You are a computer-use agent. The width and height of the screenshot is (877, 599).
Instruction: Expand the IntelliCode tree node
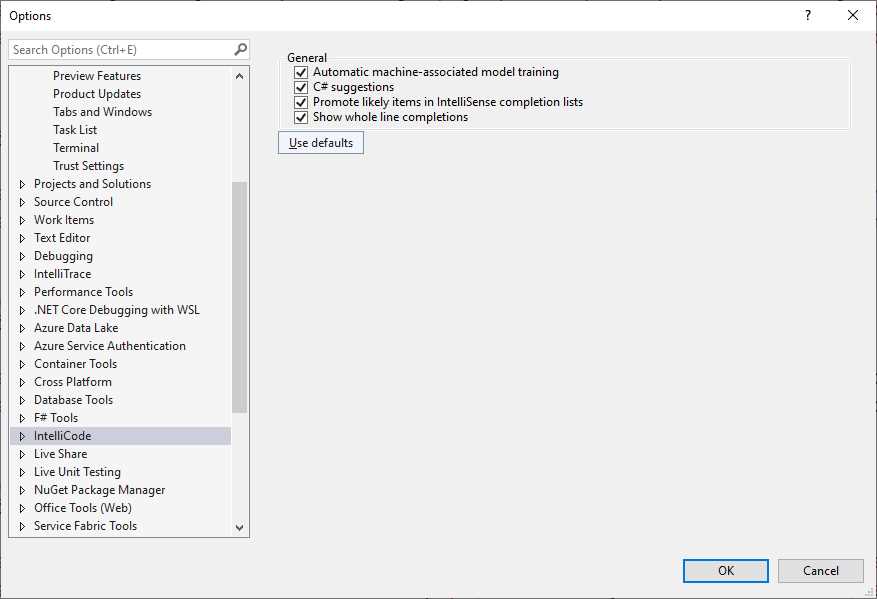click(x=23, y=436)
